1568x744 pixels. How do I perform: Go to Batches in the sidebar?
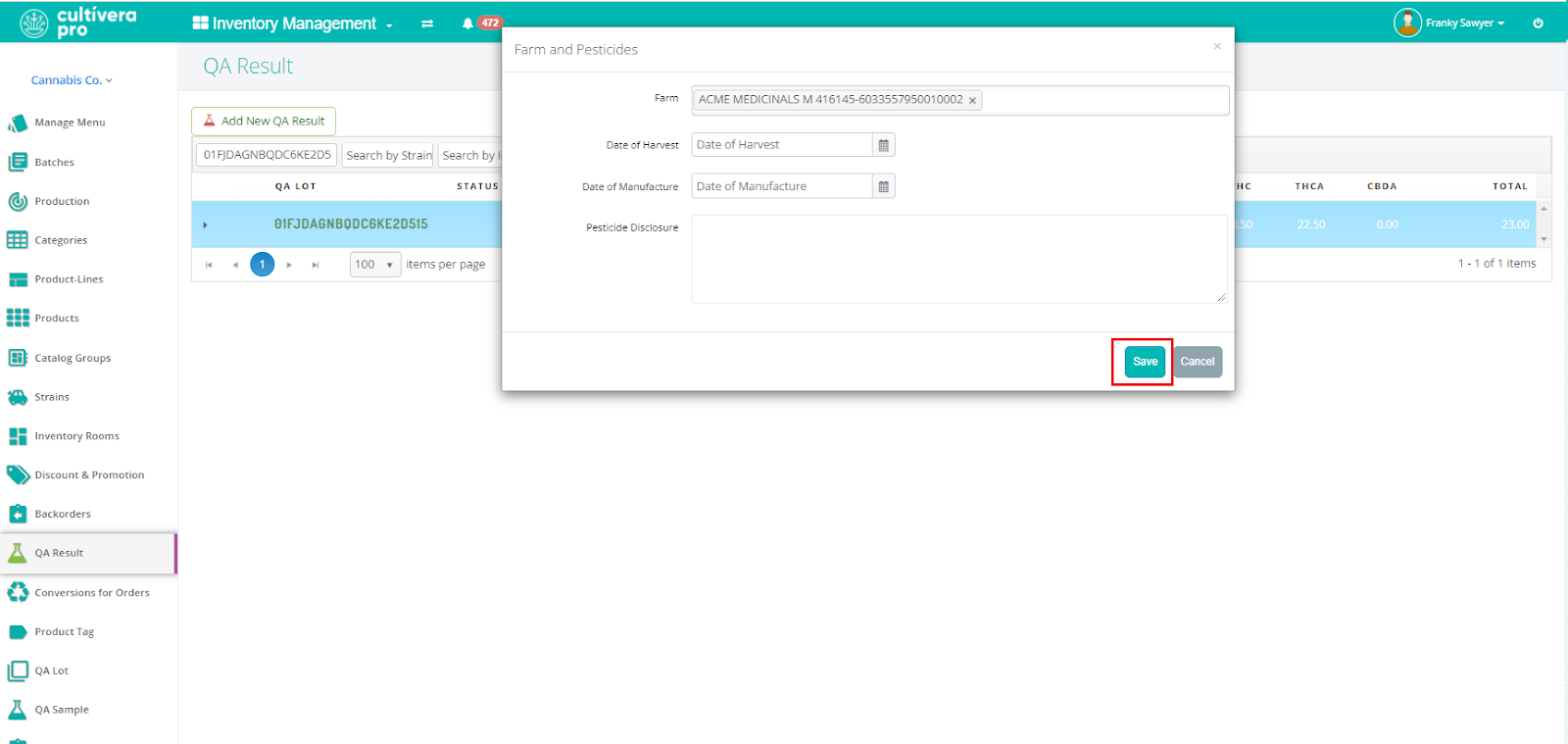[54, 163]
